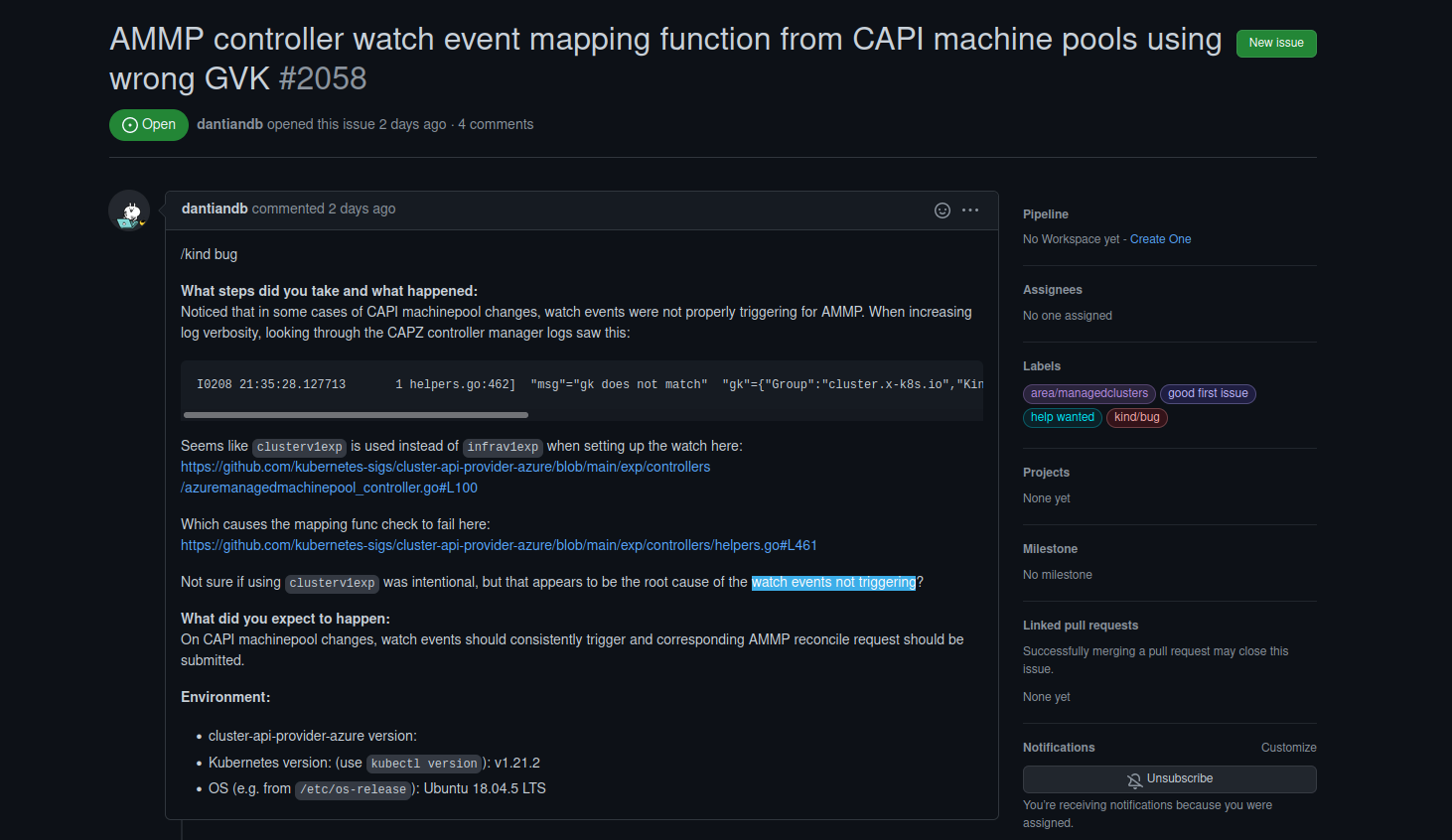1452x840 pixels.
Task: Open the emoji reaction picker on comment
Action: [x=943, y=210]
